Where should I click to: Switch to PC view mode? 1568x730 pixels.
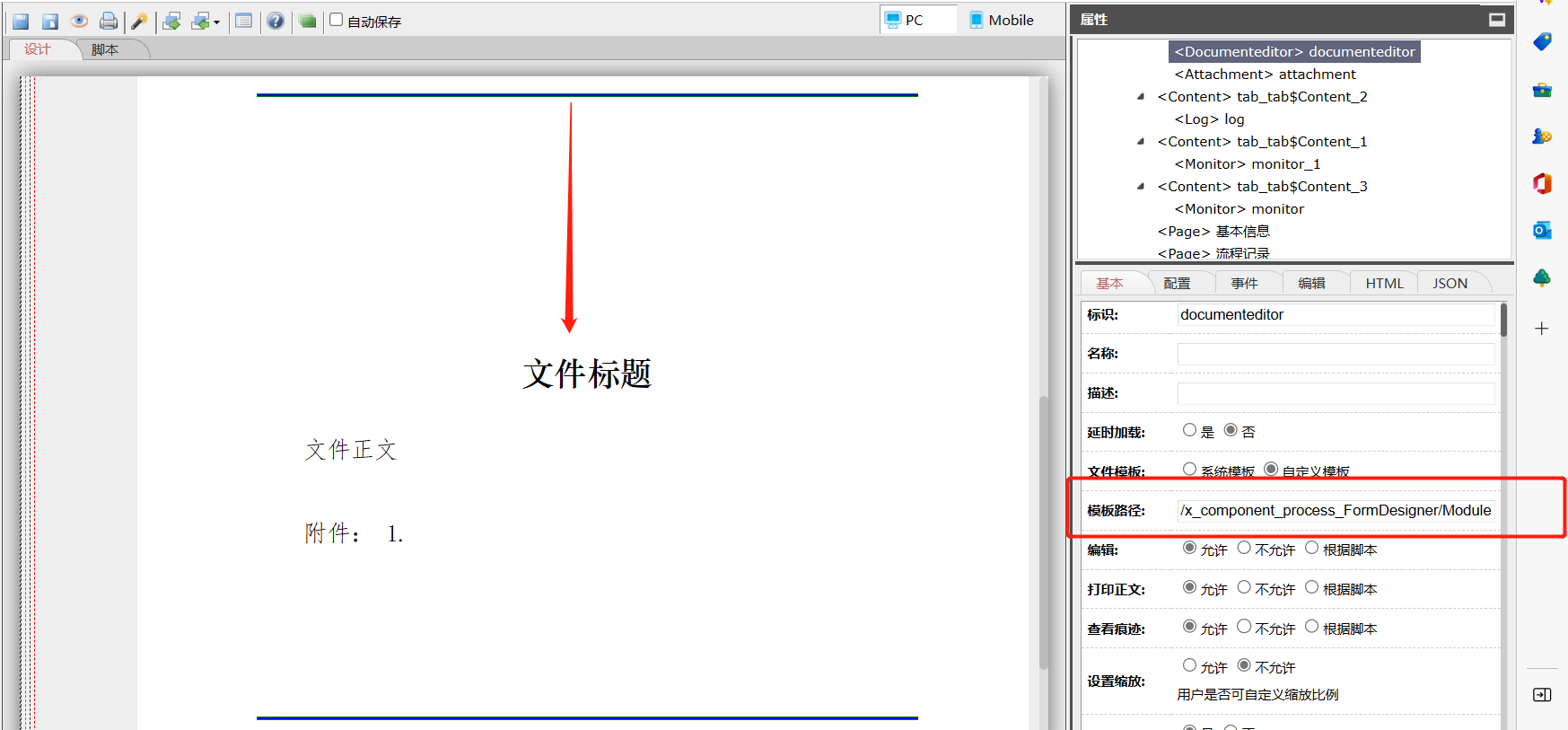918,20
